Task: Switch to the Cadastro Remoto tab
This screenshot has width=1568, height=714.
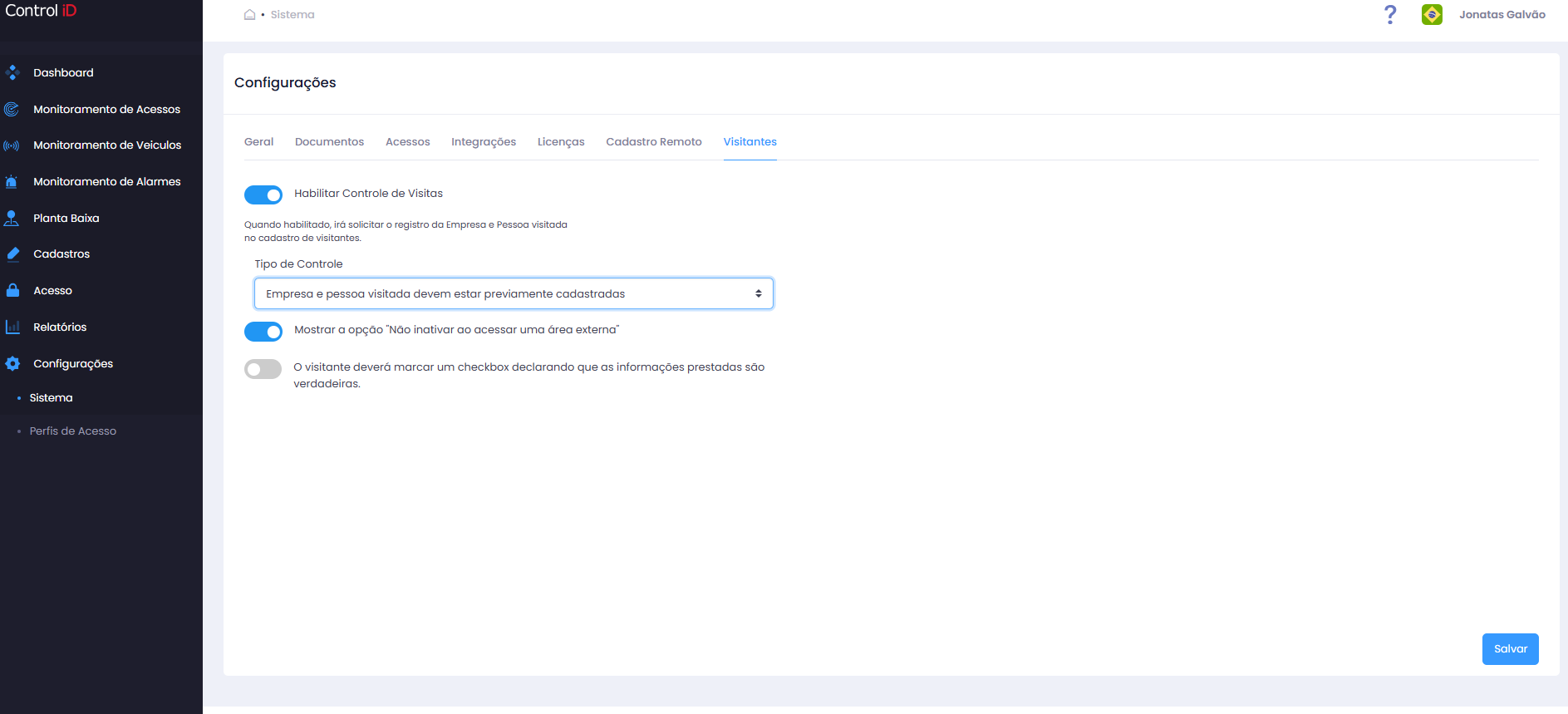Action: point(654,142)
